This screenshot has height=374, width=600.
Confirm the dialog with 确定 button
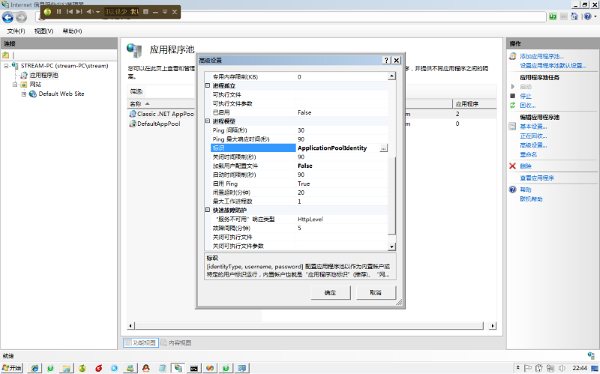pos(330,292)
